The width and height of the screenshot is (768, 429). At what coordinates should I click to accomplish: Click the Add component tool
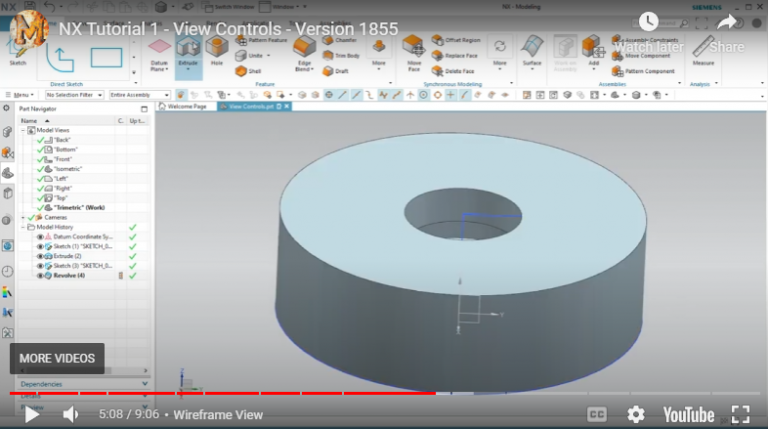(593, 51)
